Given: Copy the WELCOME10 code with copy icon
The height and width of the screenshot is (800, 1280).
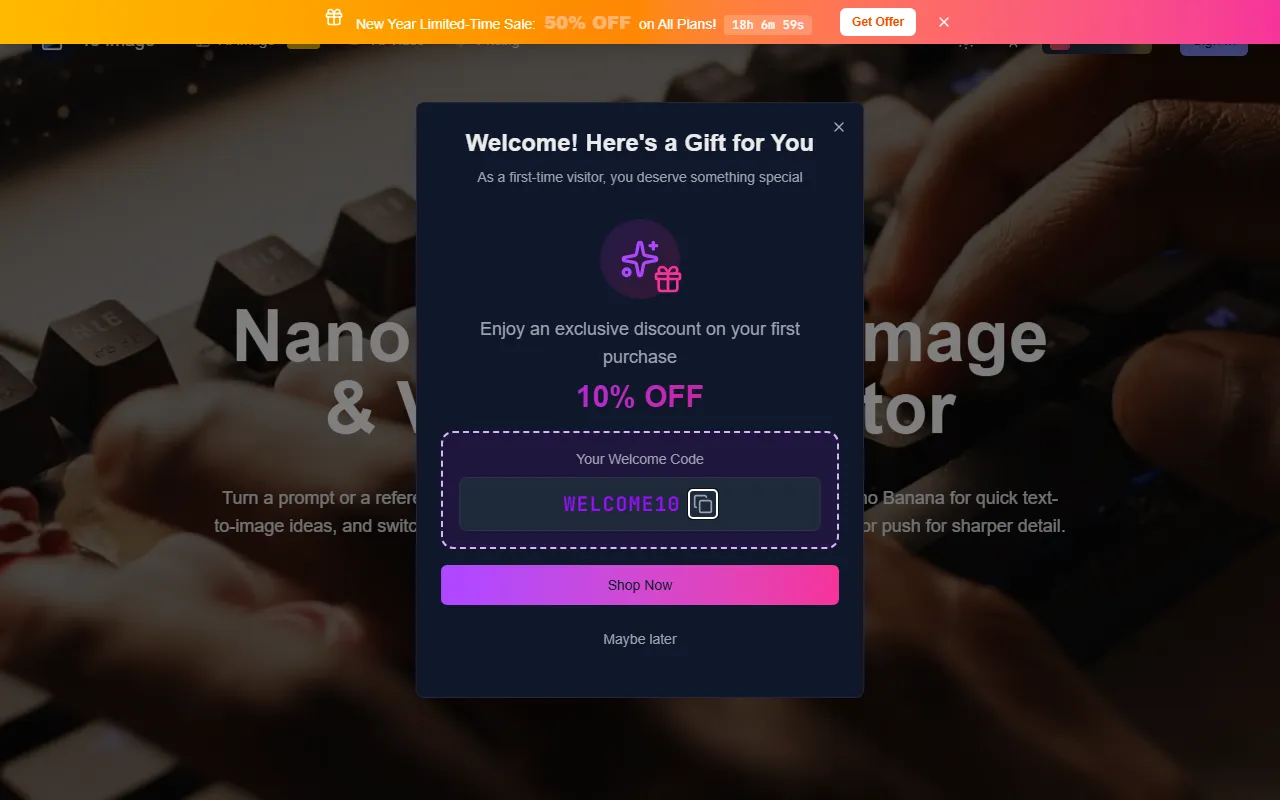Looking at the screenshot, I should coord(703,504).
